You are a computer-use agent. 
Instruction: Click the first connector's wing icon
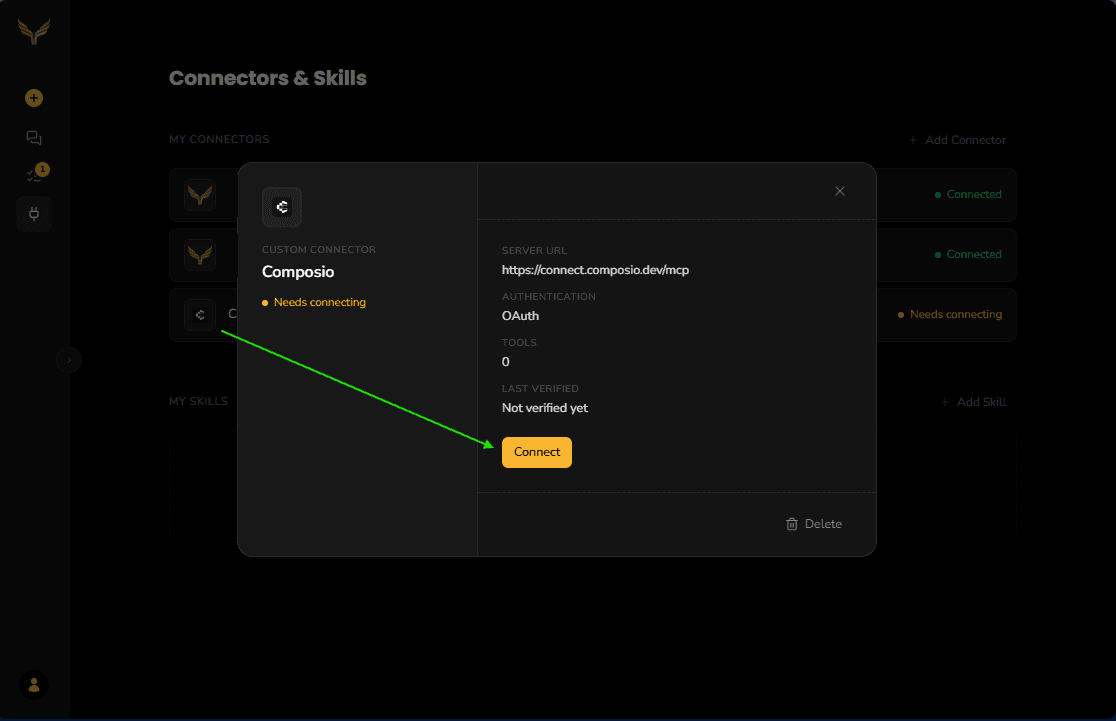(200, 194)
